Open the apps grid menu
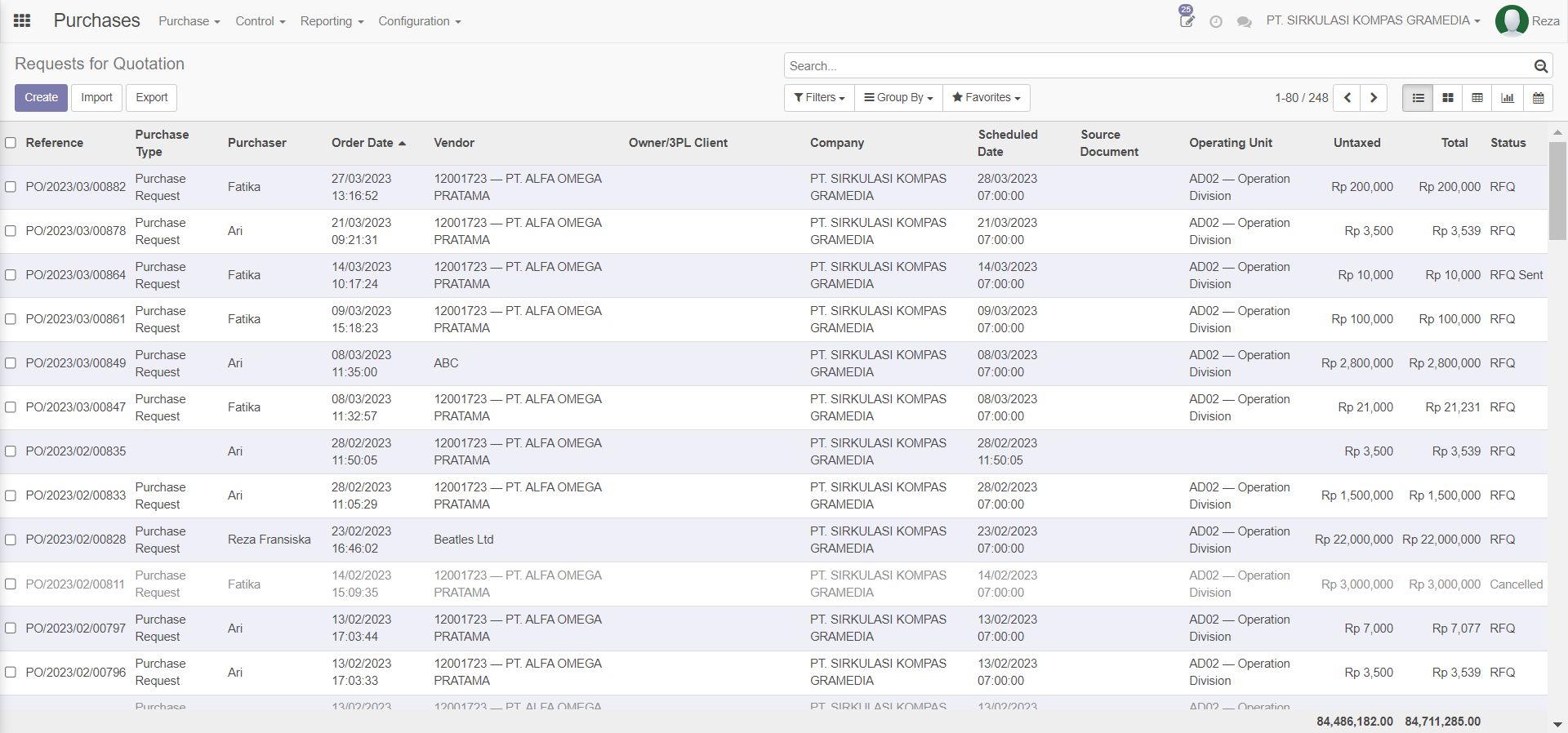The height and width of the screenshot is (733, 1568). click(x=22, y=20)
